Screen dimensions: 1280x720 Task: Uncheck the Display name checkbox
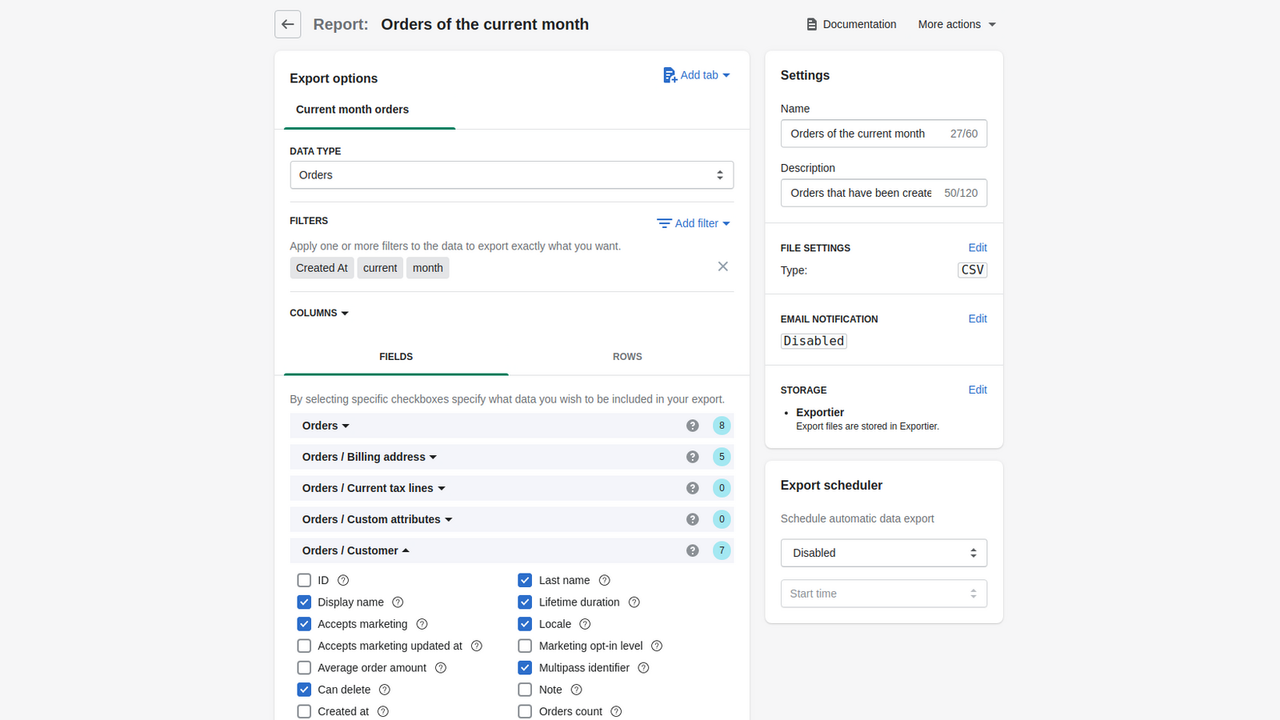tap(304, 602)
